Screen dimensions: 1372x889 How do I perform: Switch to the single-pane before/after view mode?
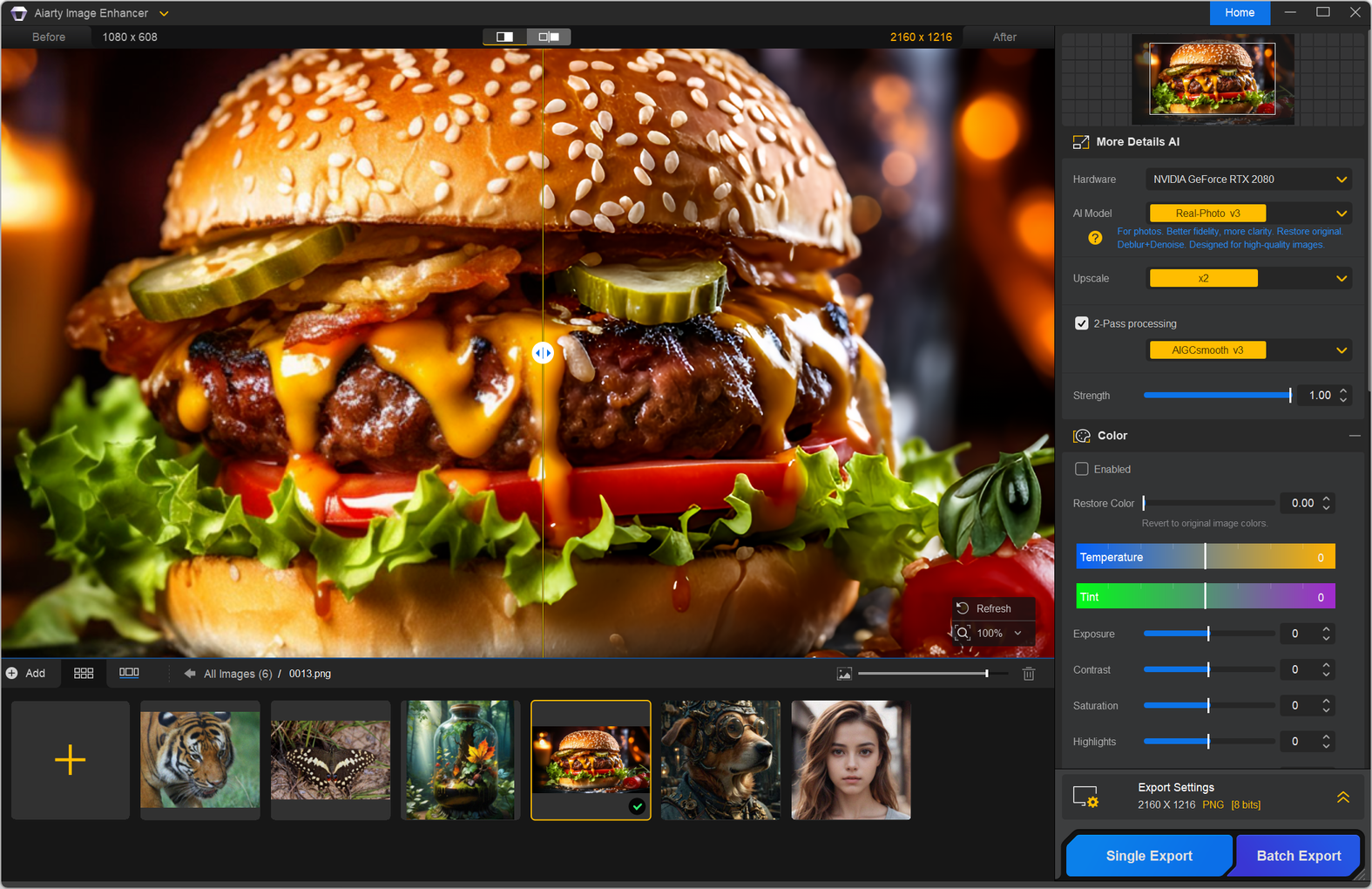tap(505, 37)
